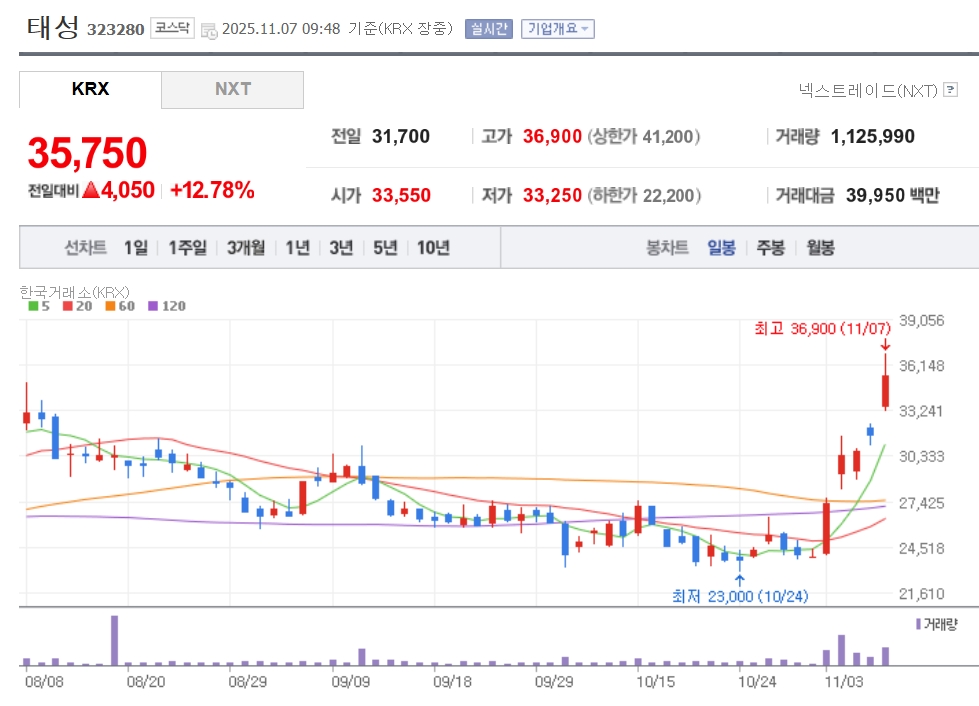Click the time-reference clock icon beside the date
The width and height of the screenshot is (979, 706).
(x=209, y=30)
